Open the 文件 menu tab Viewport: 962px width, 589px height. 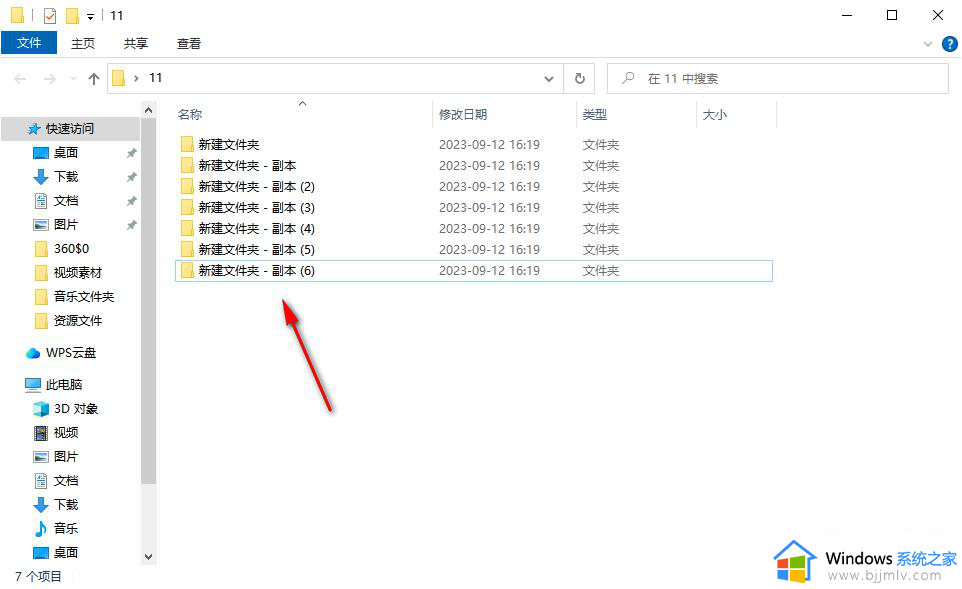(29, 43)
